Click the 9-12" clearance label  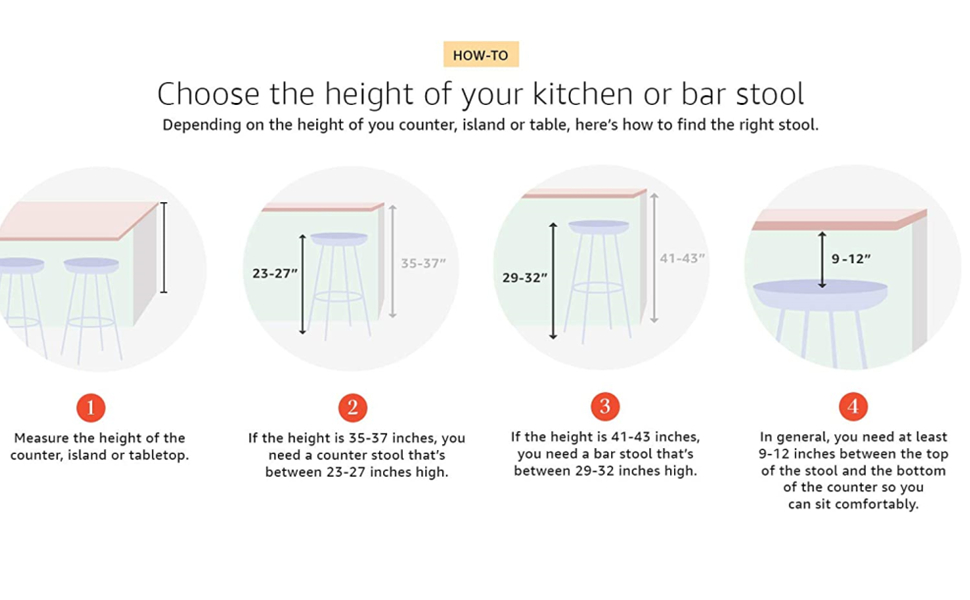click(851, 259)
